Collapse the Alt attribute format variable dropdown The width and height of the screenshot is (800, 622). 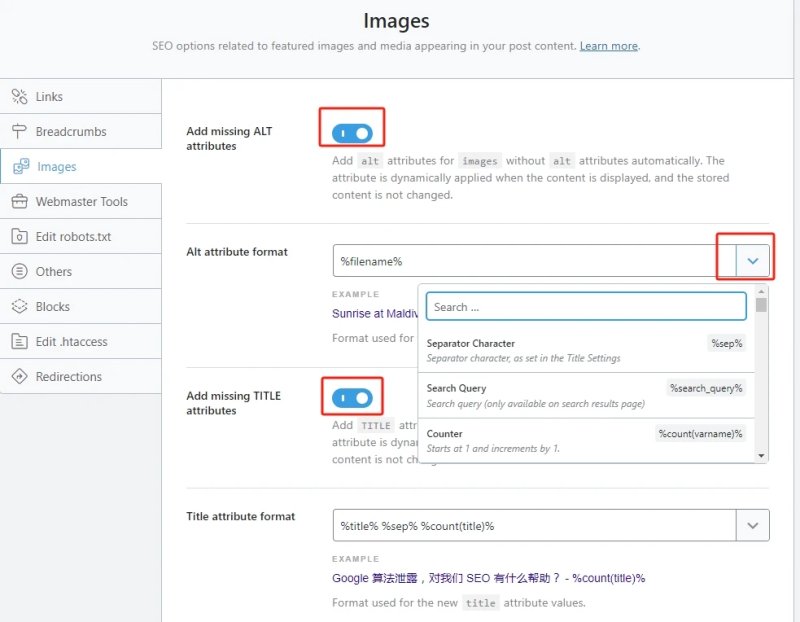753,261
